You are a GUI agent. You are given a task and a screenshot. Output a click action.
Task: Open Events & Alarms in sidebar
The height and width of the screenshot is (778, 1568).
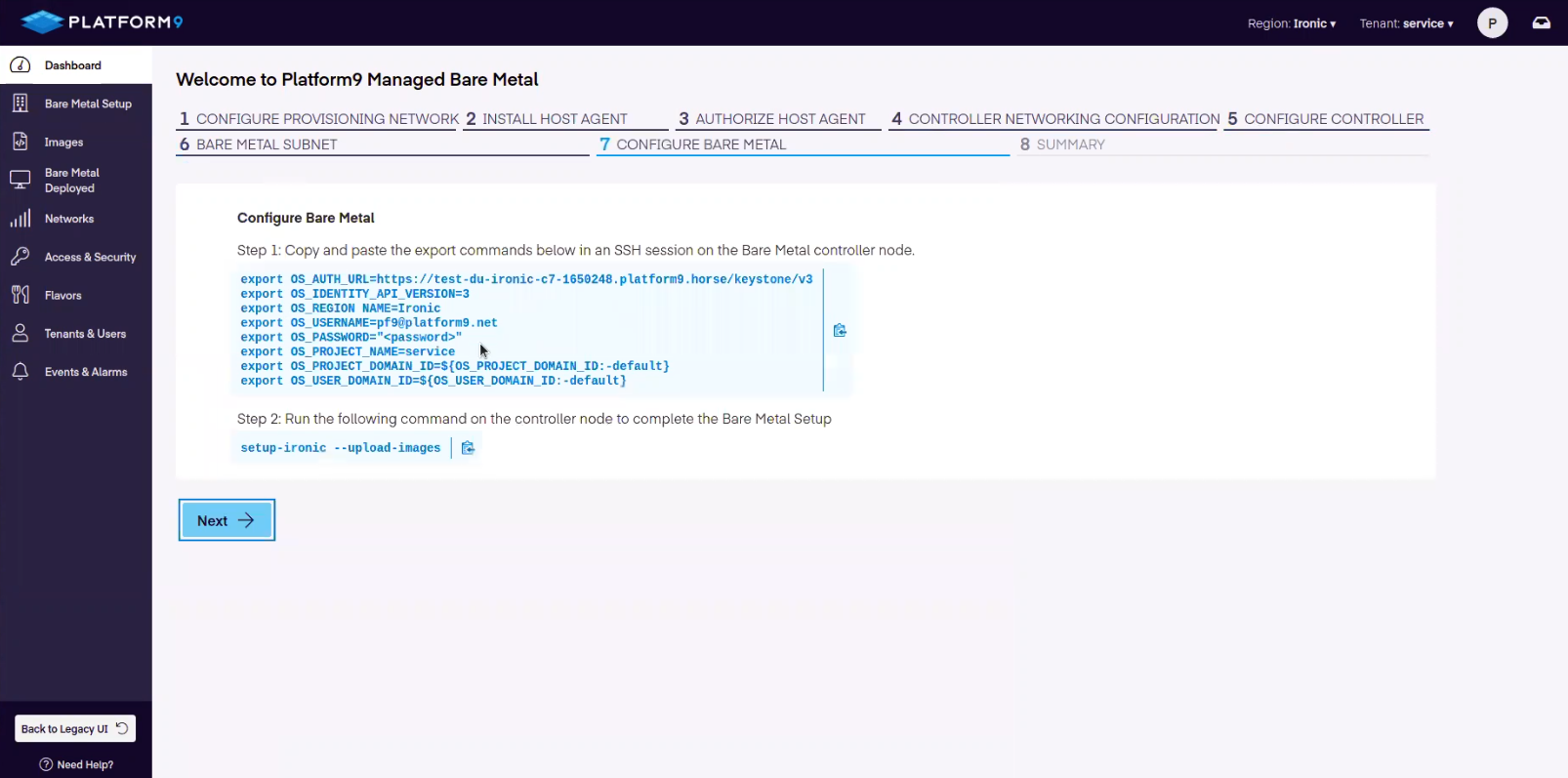(76, 372)
